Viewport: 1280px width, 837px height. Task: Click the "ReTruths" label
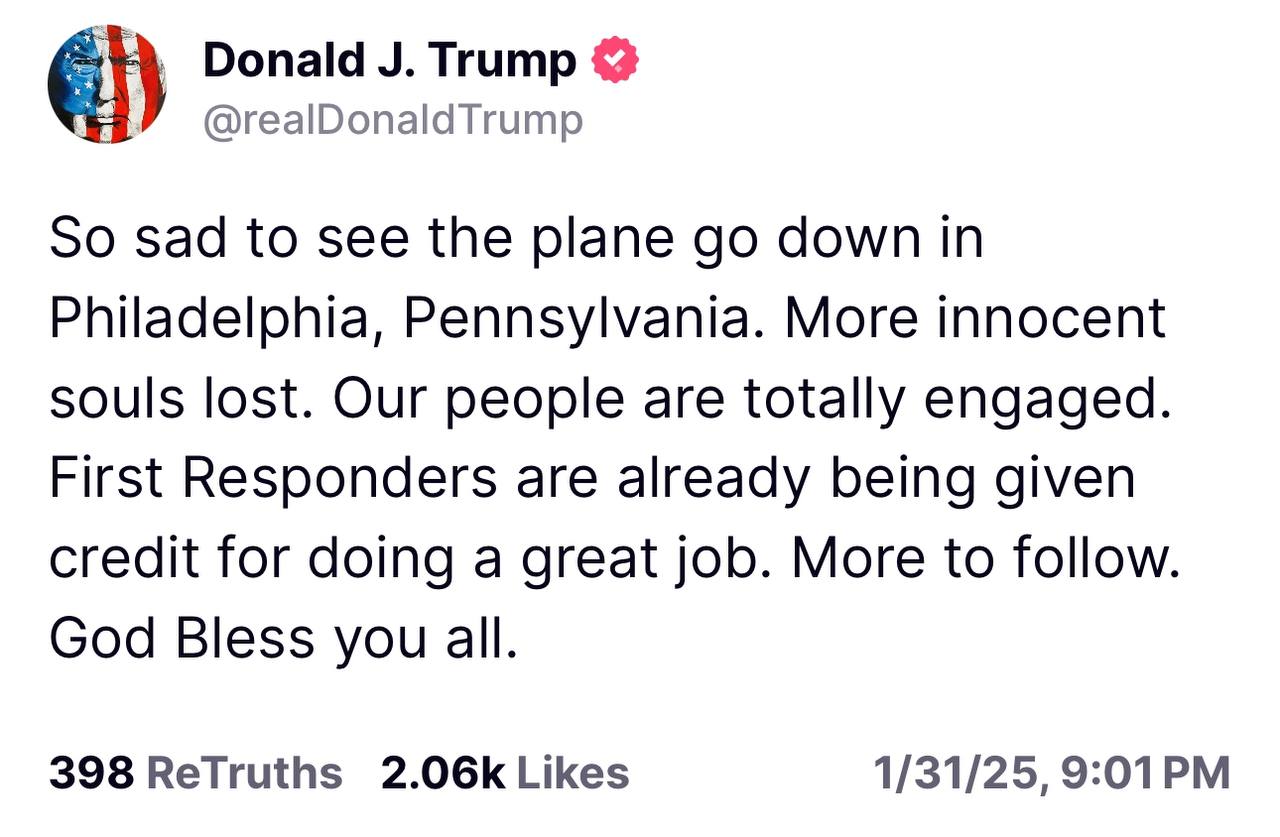244,773
